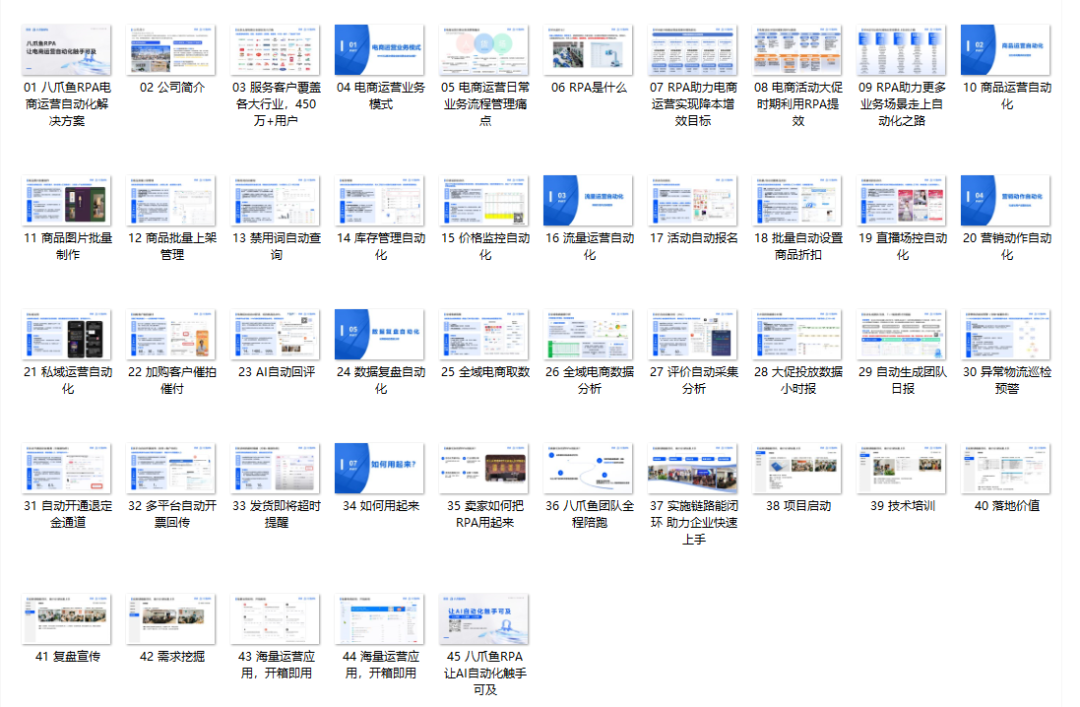Open slide 11 商品图片批量制作 thumbnail
The width and height of the screenshot is (1080, 707).
point(67,201)
